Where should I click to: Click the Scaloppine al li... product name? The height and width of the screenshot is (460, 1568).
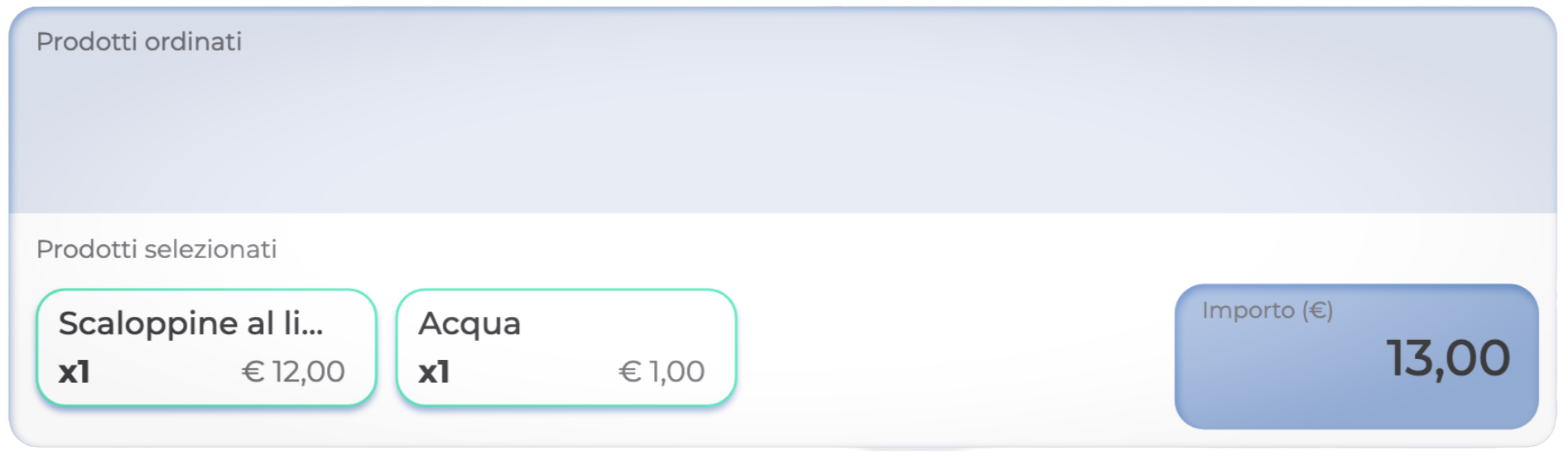pyautogui.click(x=190, y=323)
